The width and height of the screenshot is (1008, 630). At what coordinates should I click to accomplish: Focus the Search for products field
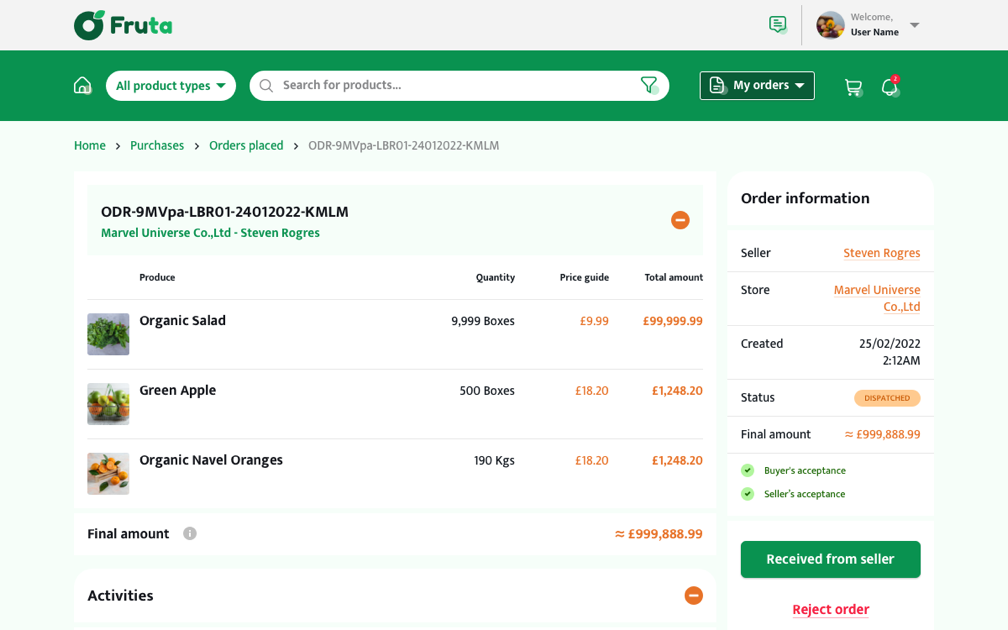(x=455, y=86)
